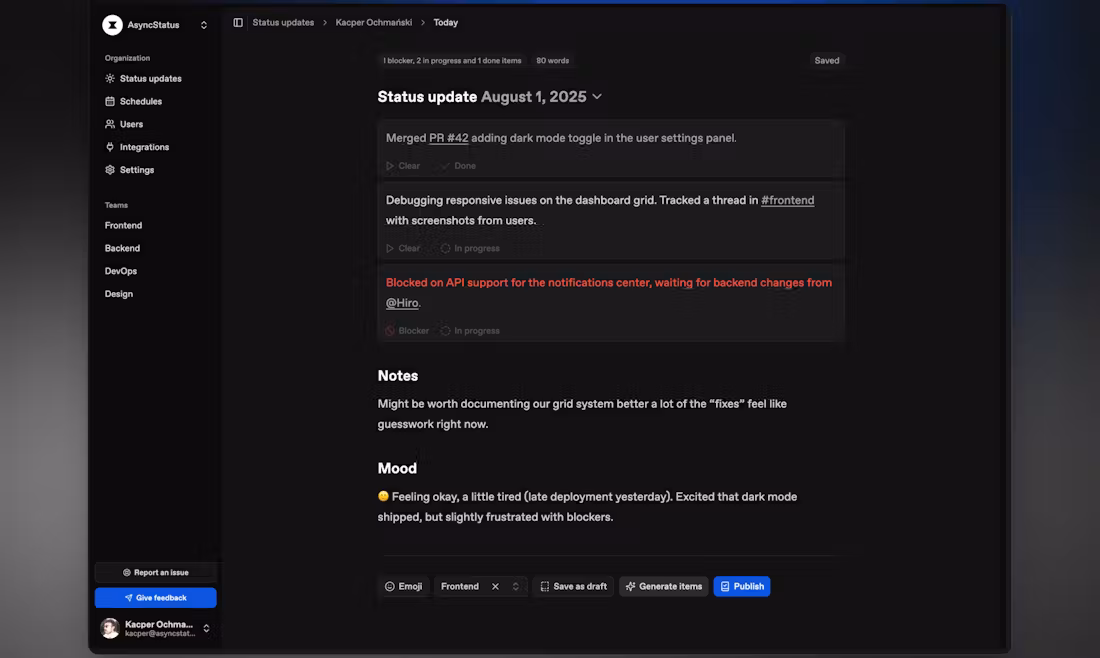The height and width of the screenshot is (658, 1100).
Task: Click the Users icon in sidebar
Action: point(110,124)
